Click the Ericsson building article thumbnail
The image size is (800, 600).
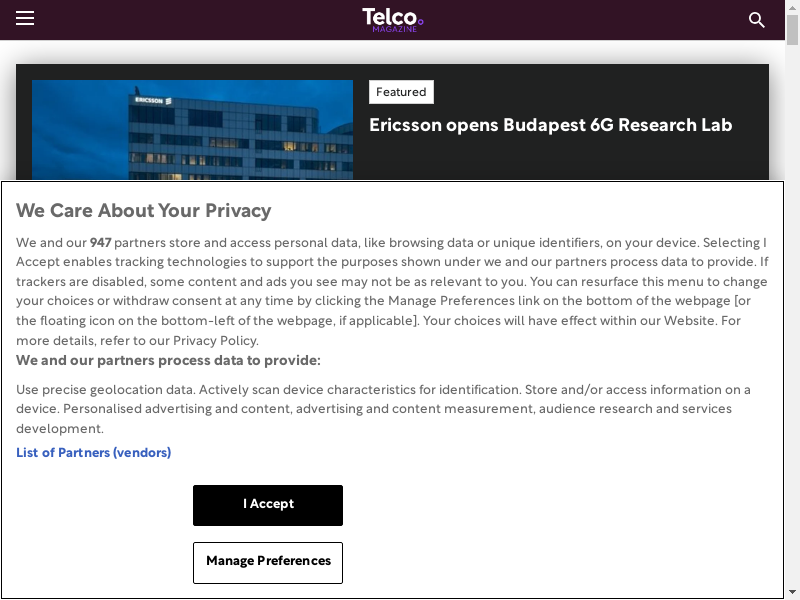(x=192, y=130)
